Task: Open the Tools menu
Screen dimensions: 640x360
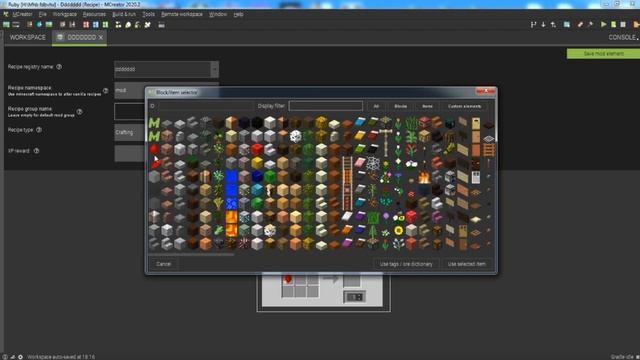Action: [x=149, y=14]
